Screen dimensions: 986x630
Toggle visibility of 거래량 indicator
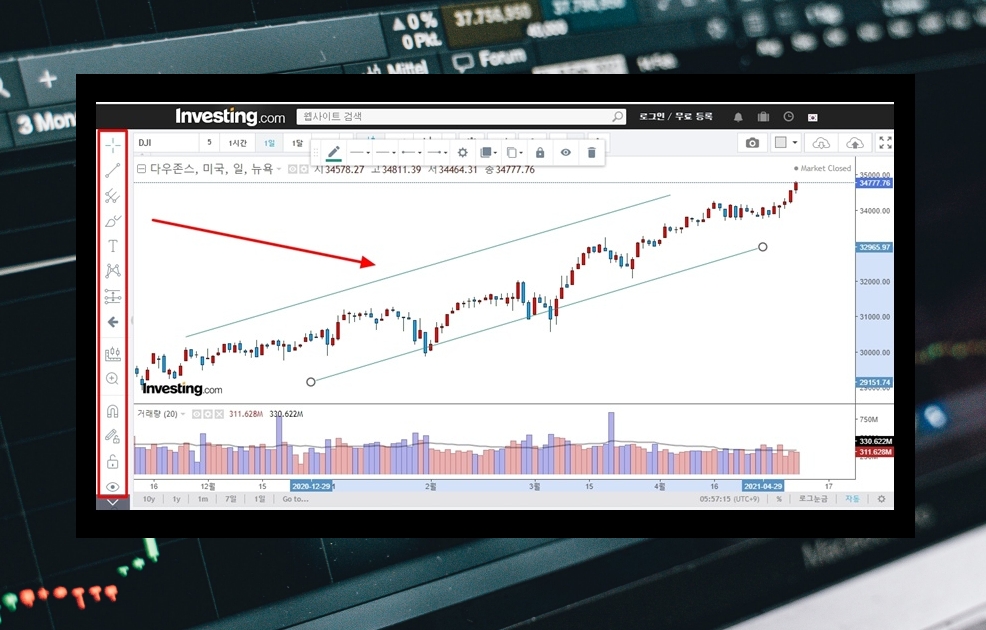(x=197, y=414)
